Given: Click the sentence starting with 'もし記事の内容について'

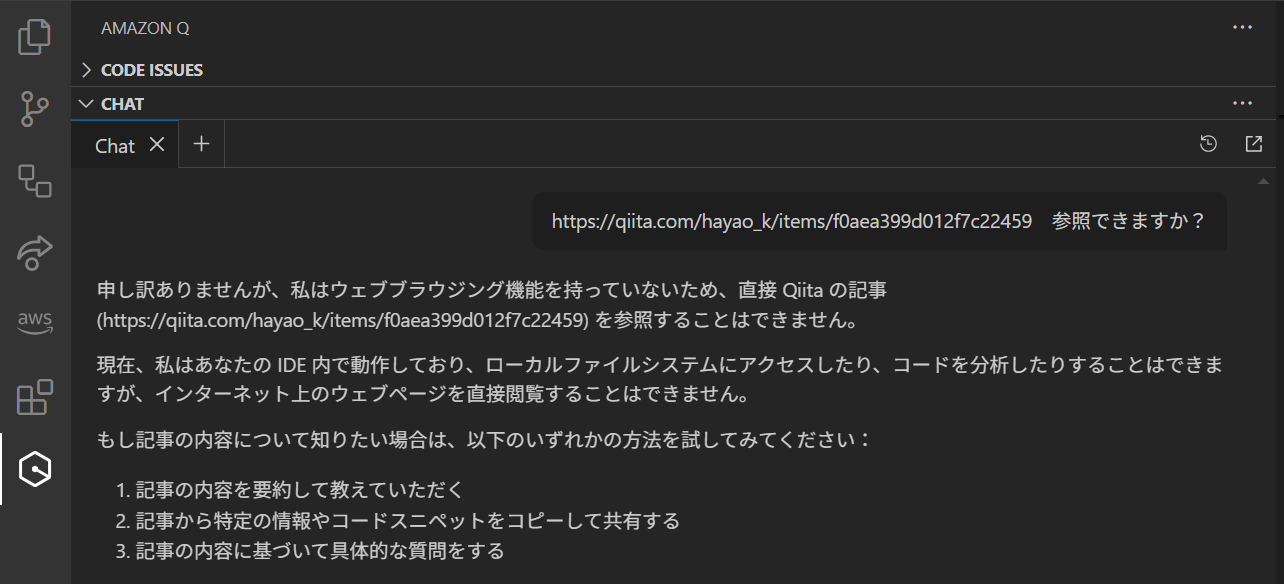Looking at the screenshot, I should (x=484, y=438).
